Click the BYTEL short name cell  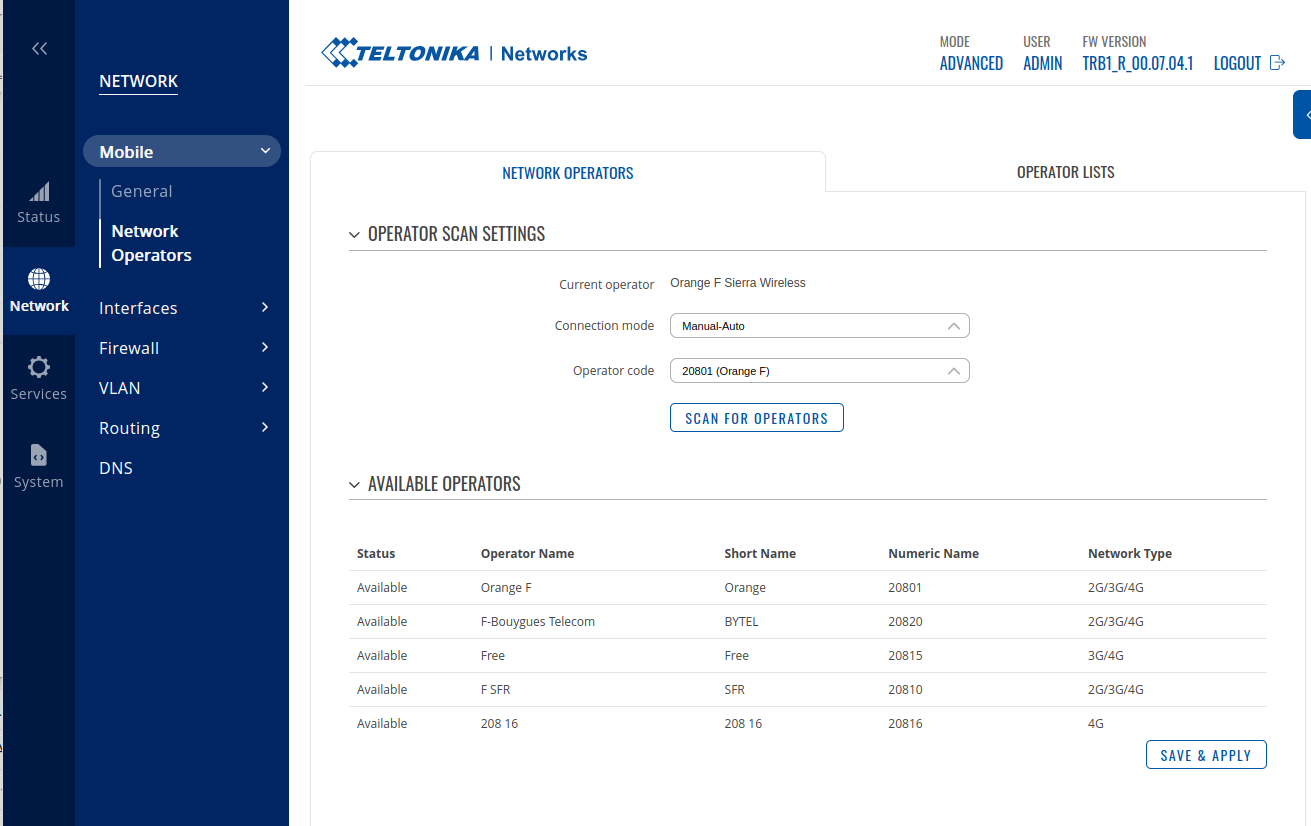[x=741, y=621]
